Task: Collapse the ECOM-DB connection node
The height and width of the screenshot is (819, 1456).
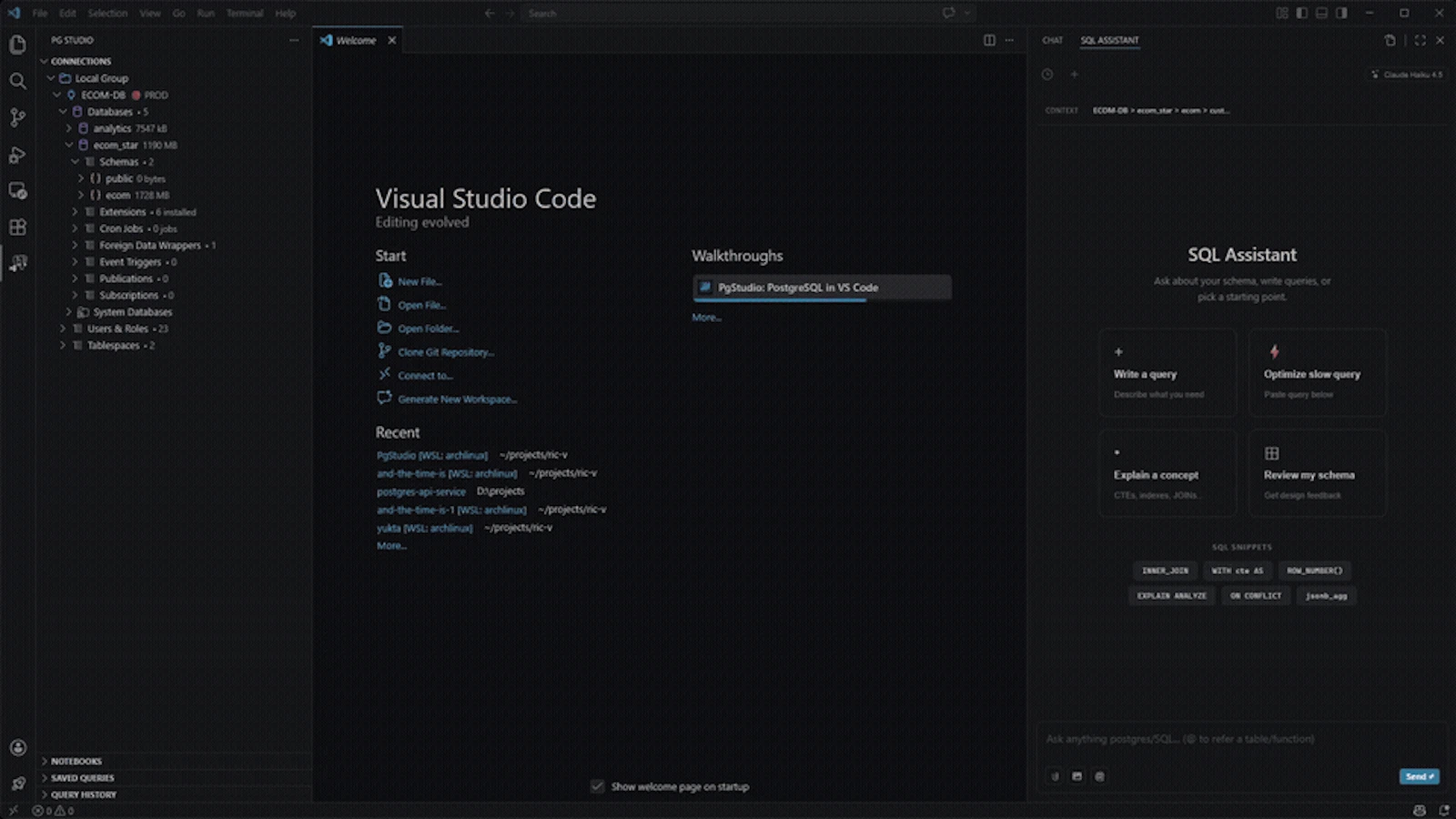Action: [x=57, y=95]
